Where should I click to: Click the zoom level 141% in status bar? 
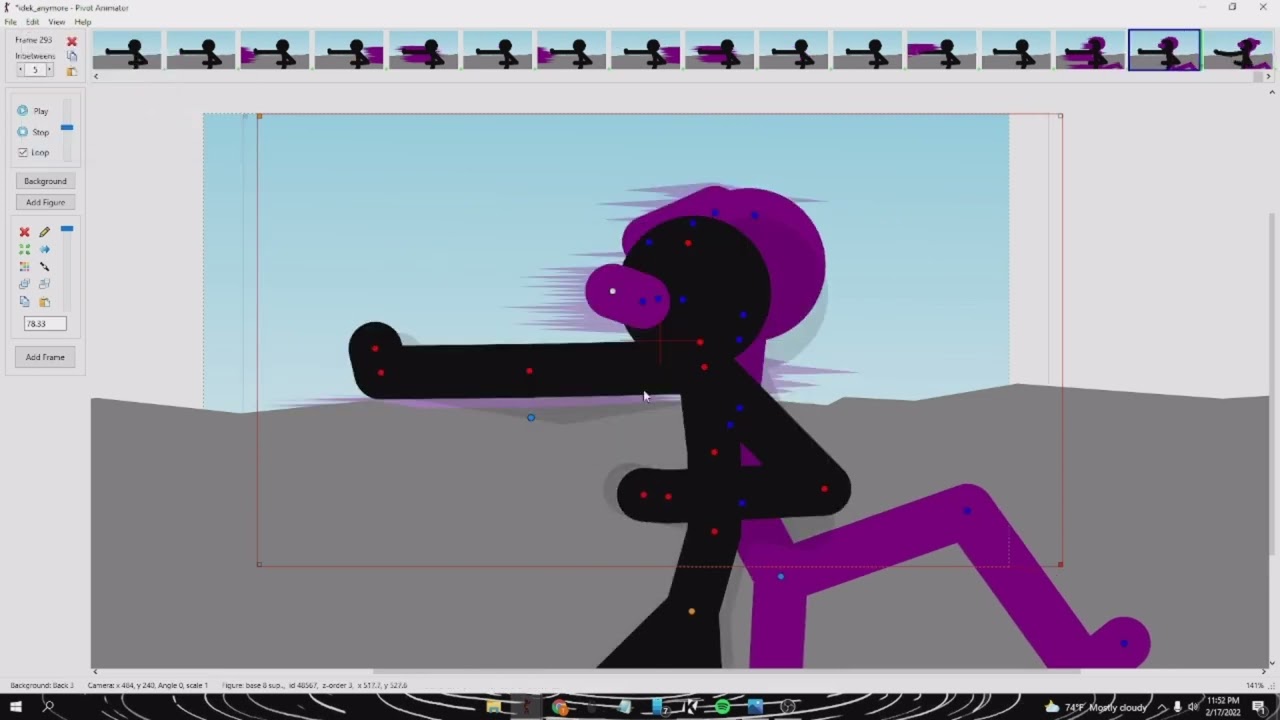pyautogui.click(x=1255, y=686)
